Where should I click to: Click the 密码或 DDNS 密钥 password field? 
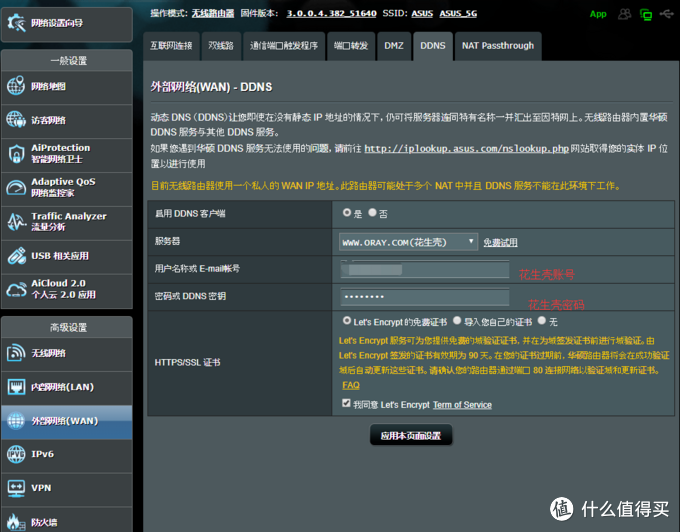425,297
